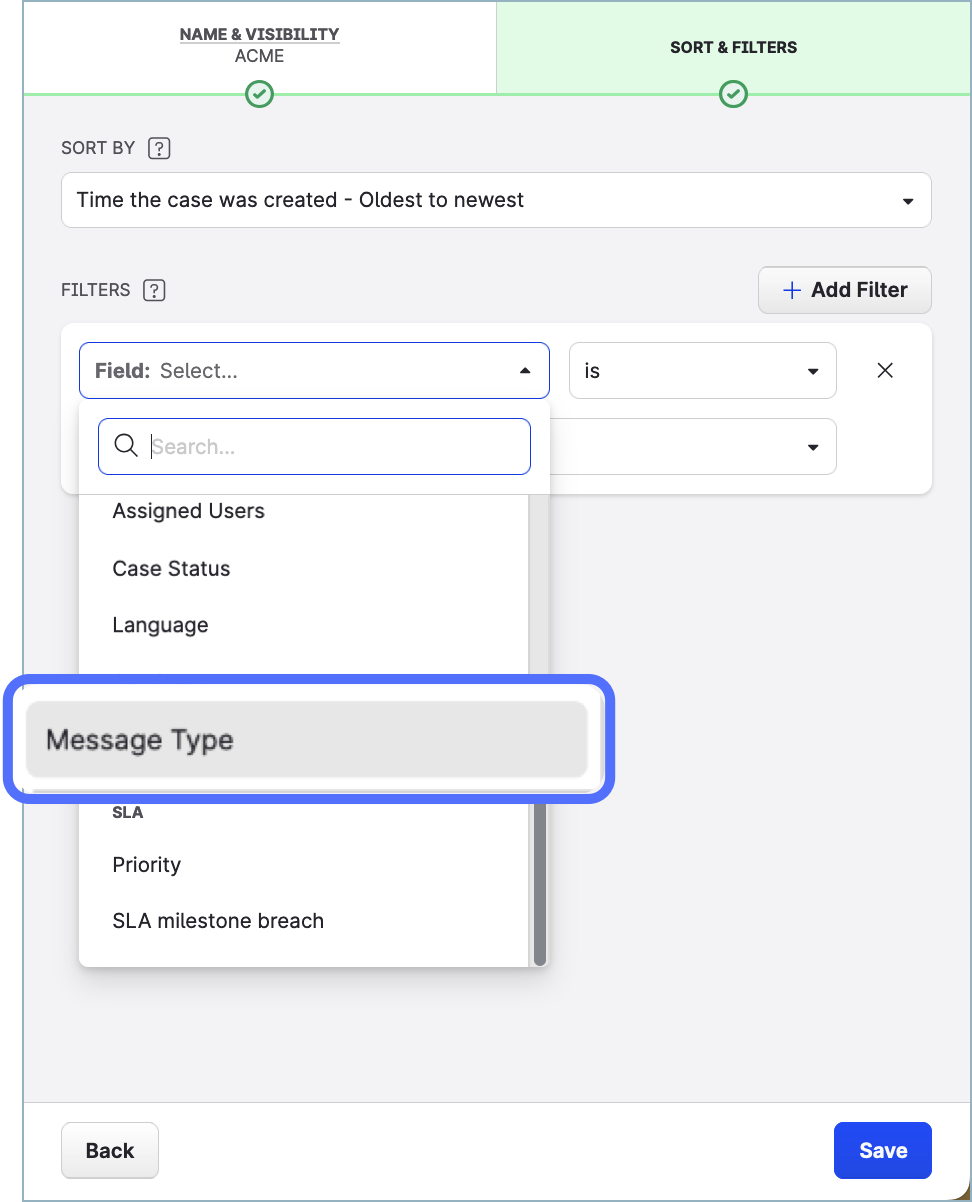Save the filter configuration
This screenshot has width=972, height=1202.
click(882, 1150)
